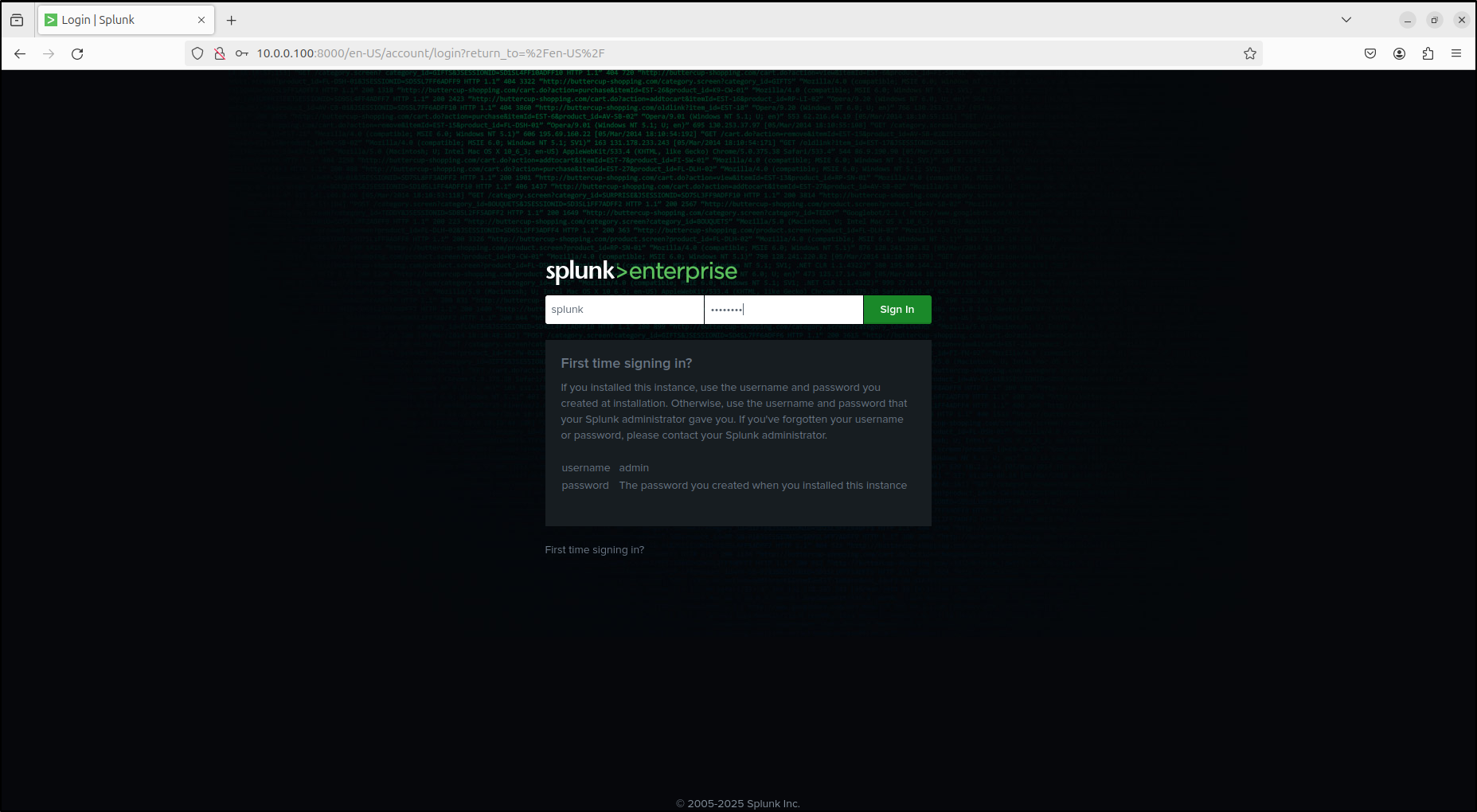Restore the browser window size
Image resolution: width=1477 pixels, height=812 pixels.
click(x=1435, y=20)
